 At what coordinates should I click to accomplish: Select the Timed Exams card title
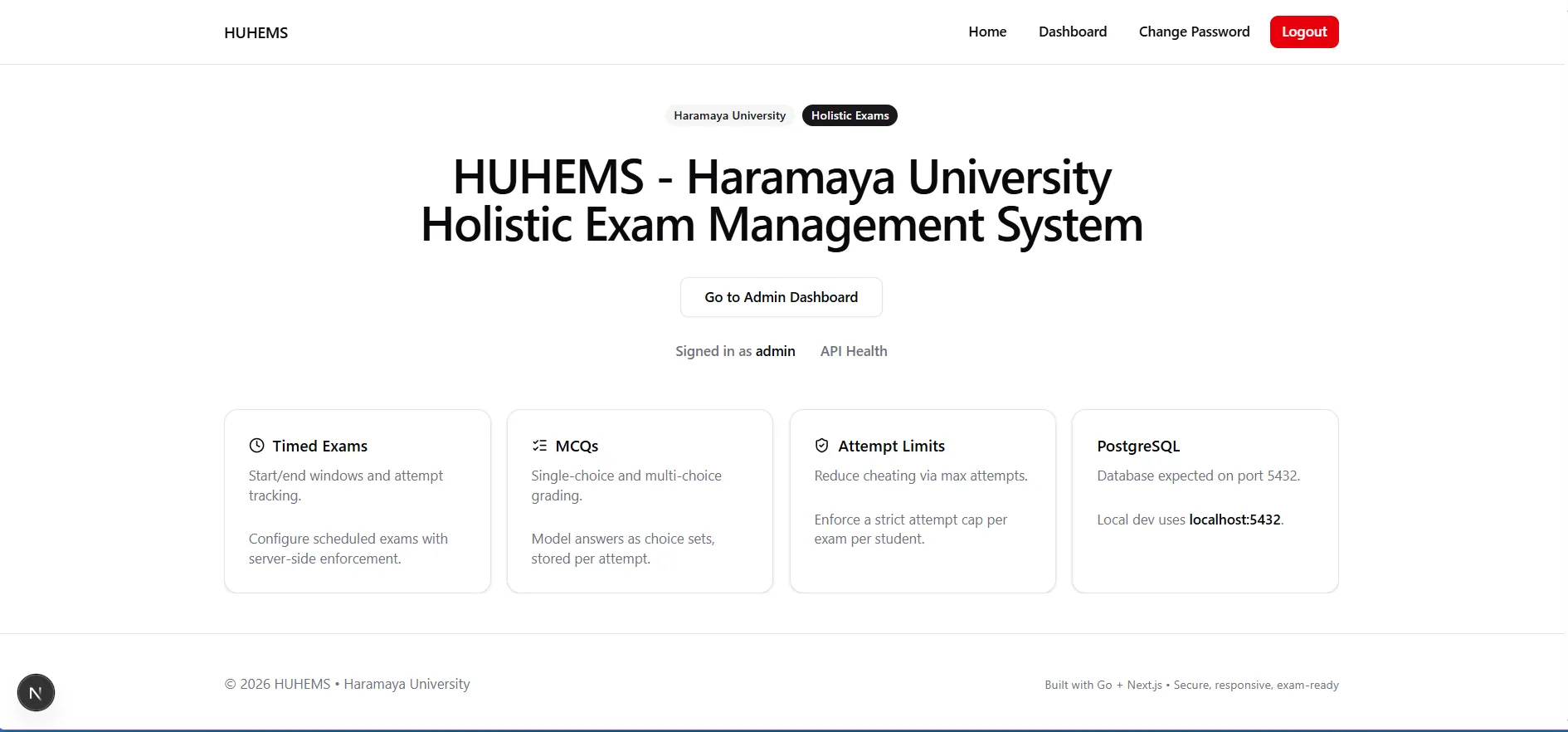[x=320, y=446]
